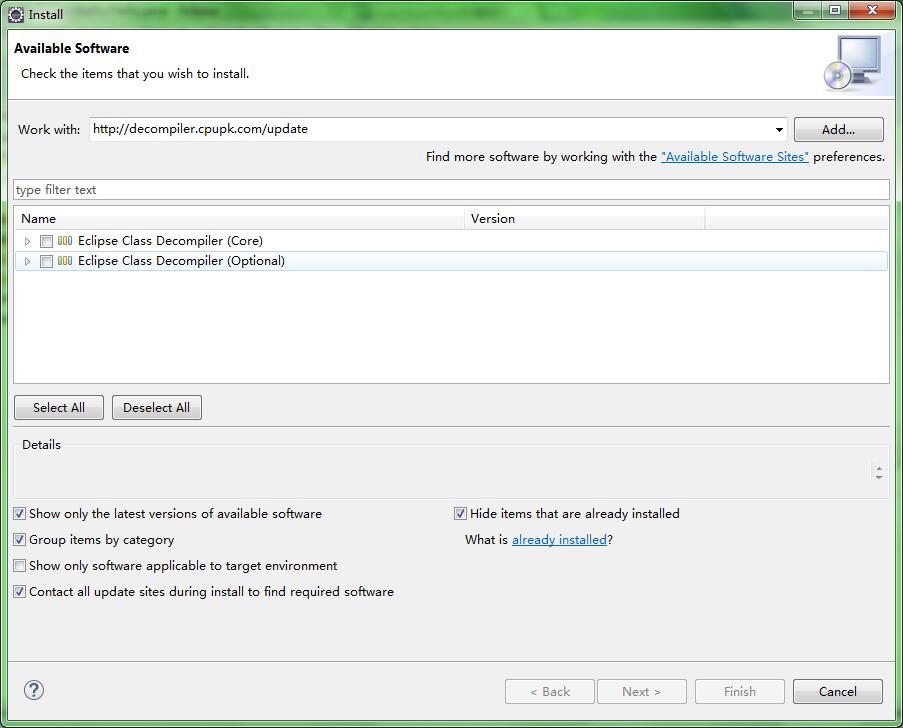Click into the type filter text field

click(452, 189)
